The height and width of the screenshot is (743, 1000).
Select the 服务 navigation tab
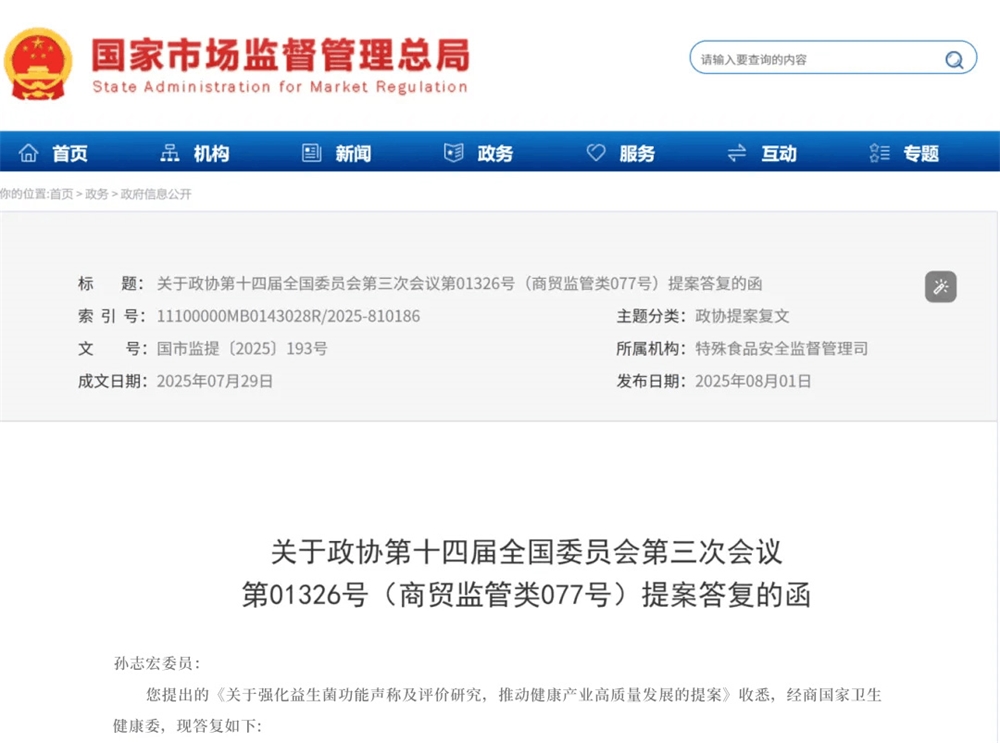coord(637,153)
